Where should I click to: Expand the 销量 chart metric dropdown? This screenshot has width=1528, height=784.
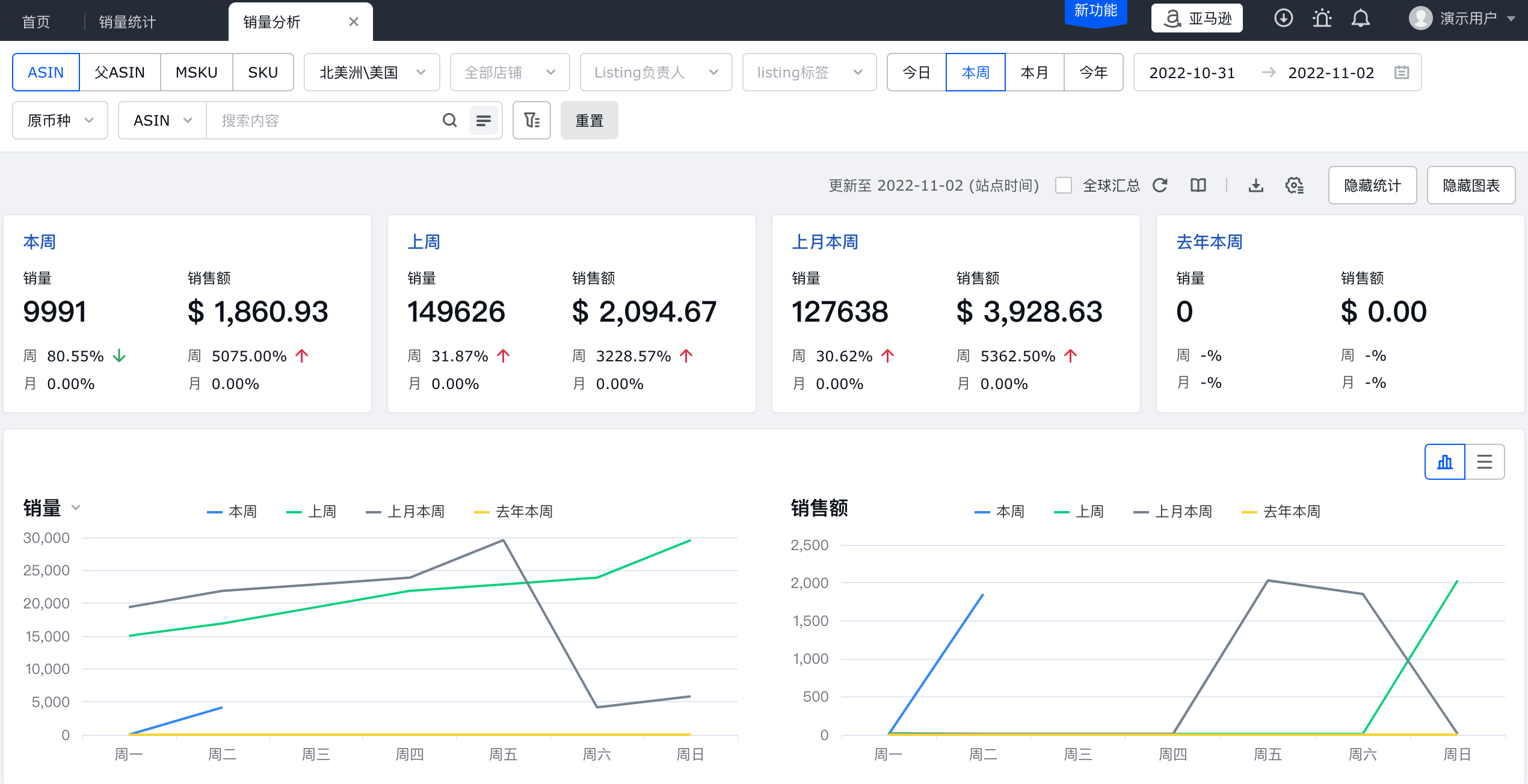click(76, 507)
